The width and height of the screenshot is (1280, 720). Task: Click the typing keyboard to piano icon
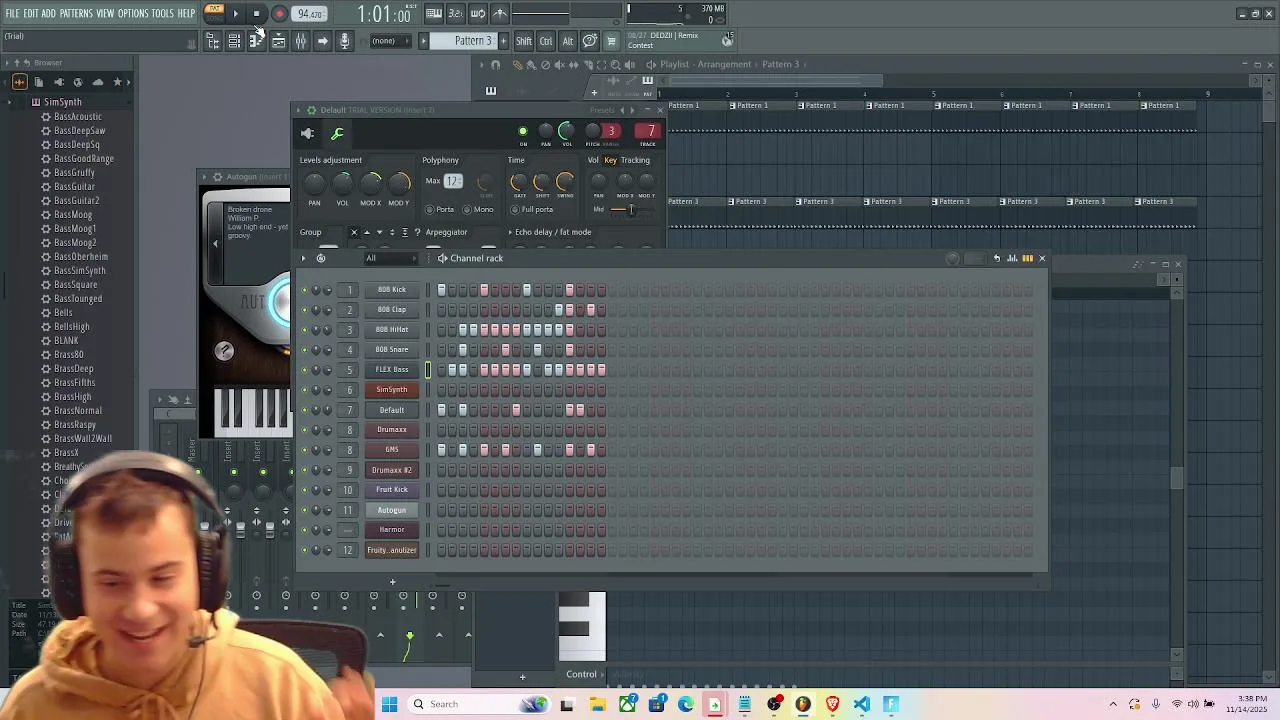coord(434,13)
